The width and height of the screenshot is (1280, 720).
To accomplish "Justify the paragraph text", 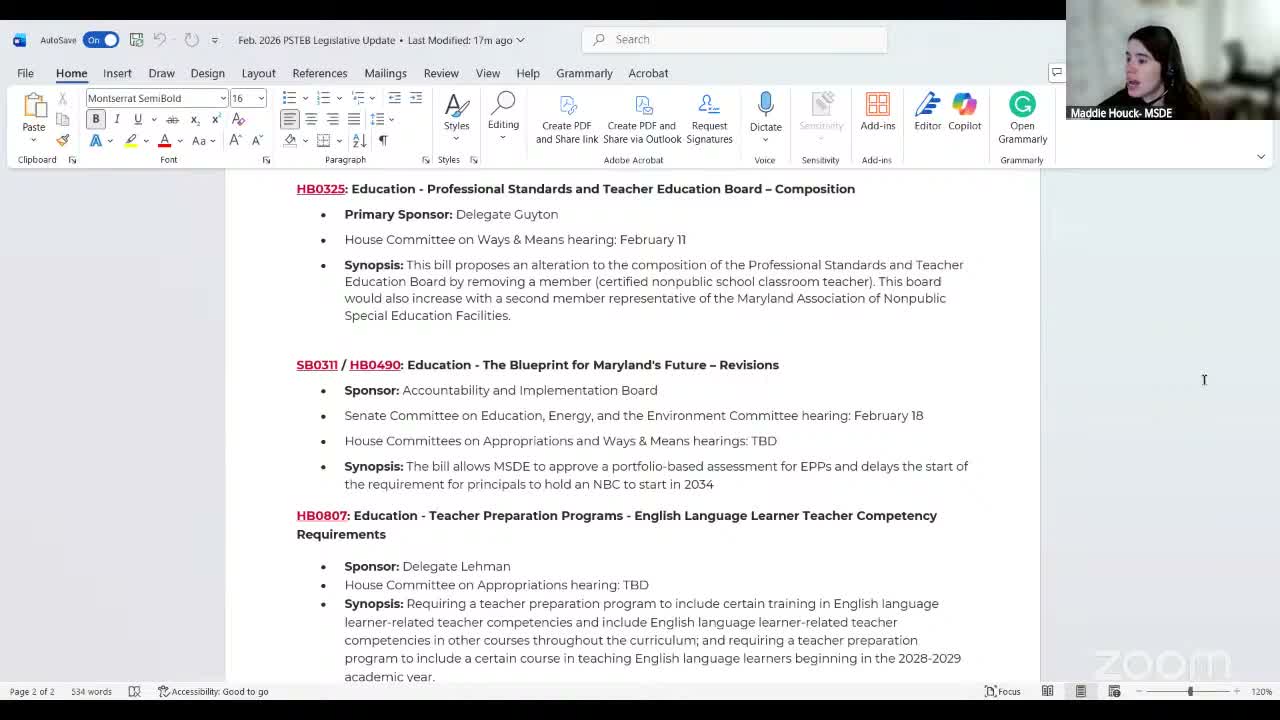I will pos(353,119).
